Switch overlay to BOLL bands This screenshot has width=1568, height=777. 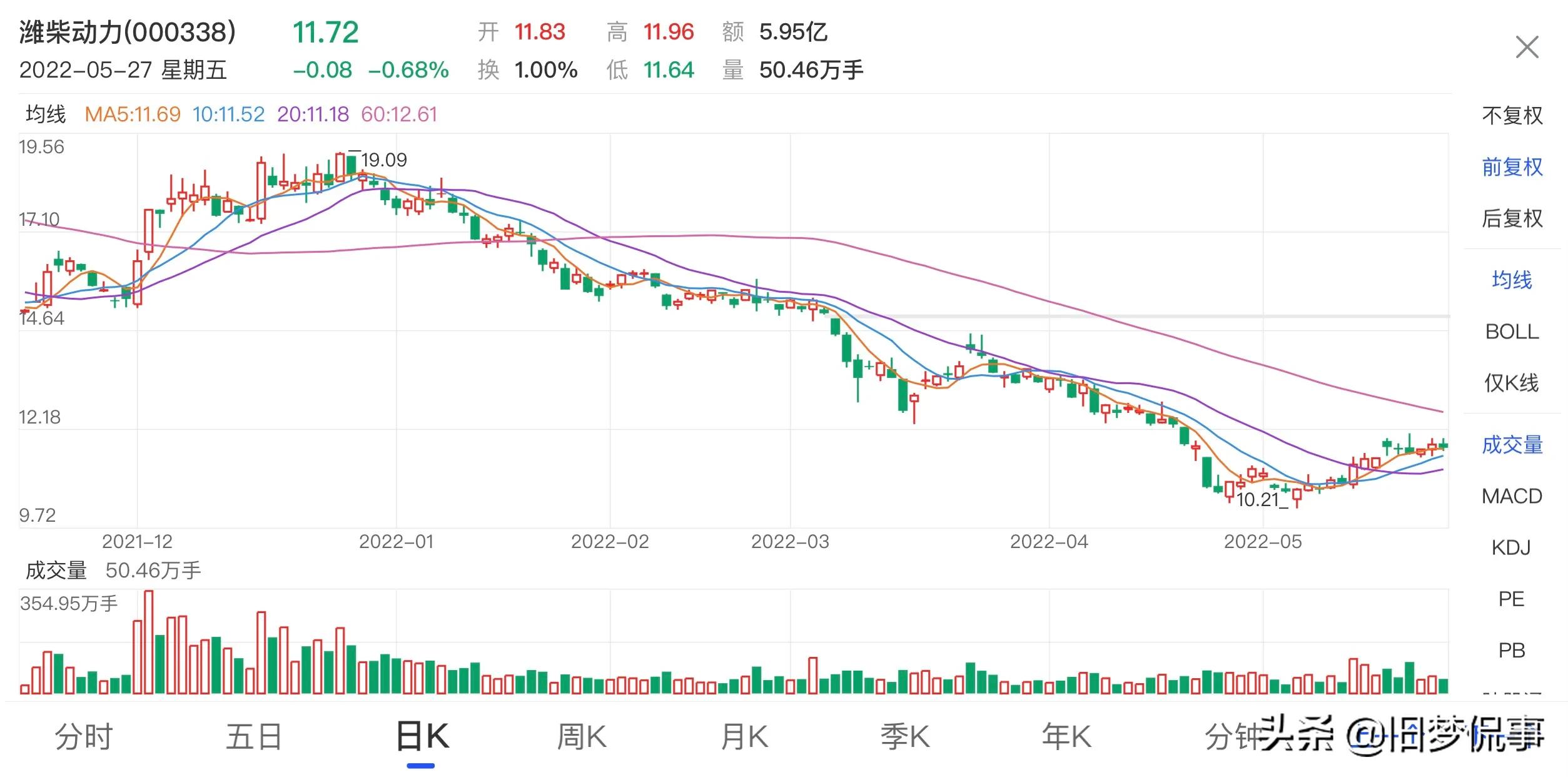pyautogui.click(x=1512, y=332)
